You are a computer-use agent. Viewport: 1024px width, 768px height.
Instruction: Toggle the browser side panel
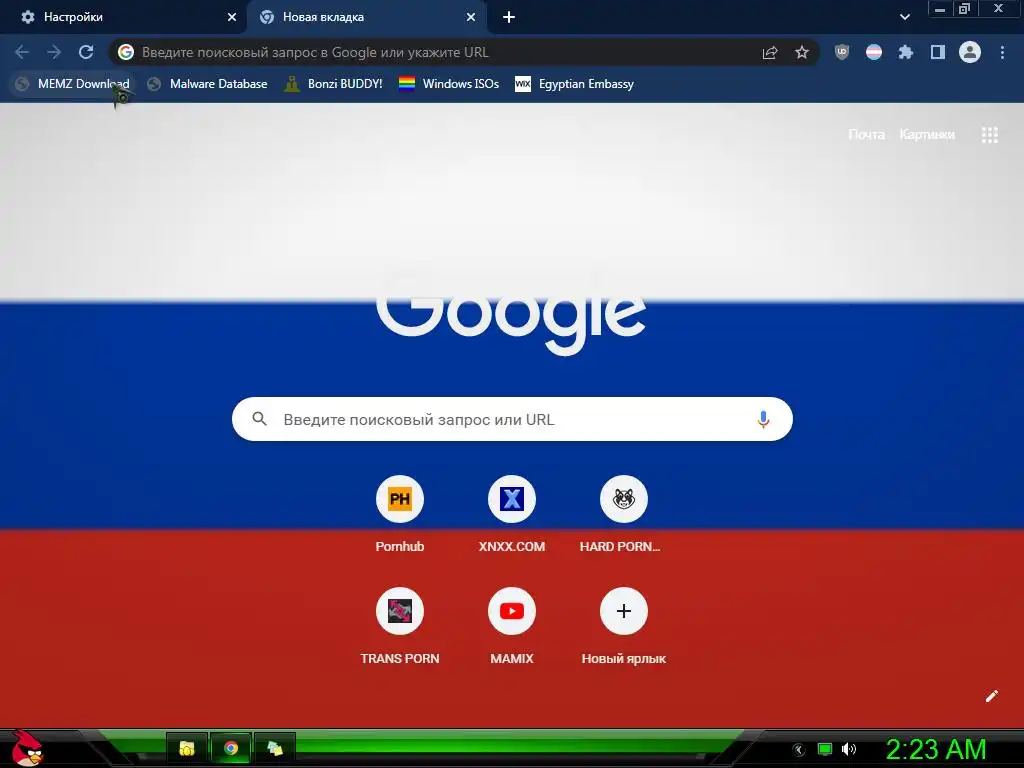938,52
